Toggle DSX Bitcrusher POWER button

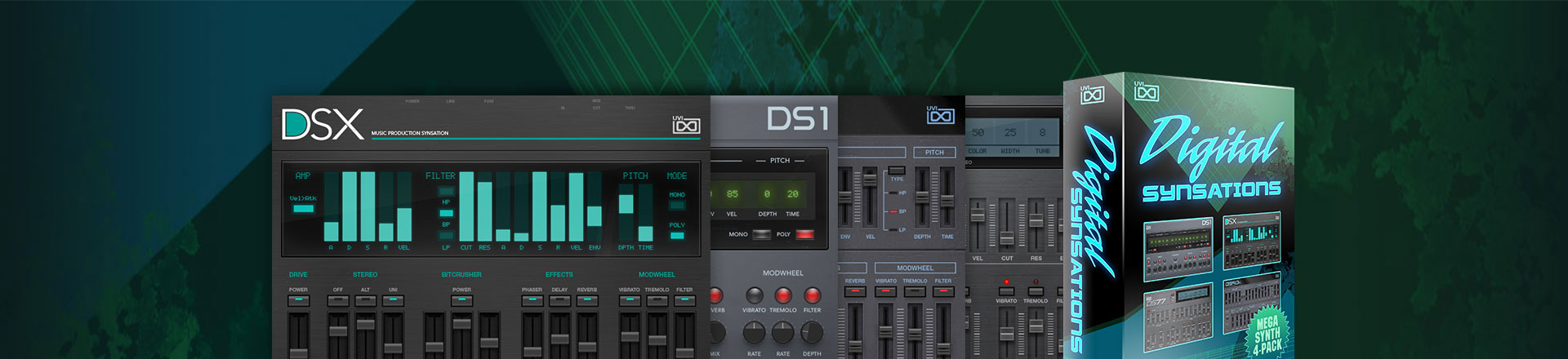click(461, 300)
